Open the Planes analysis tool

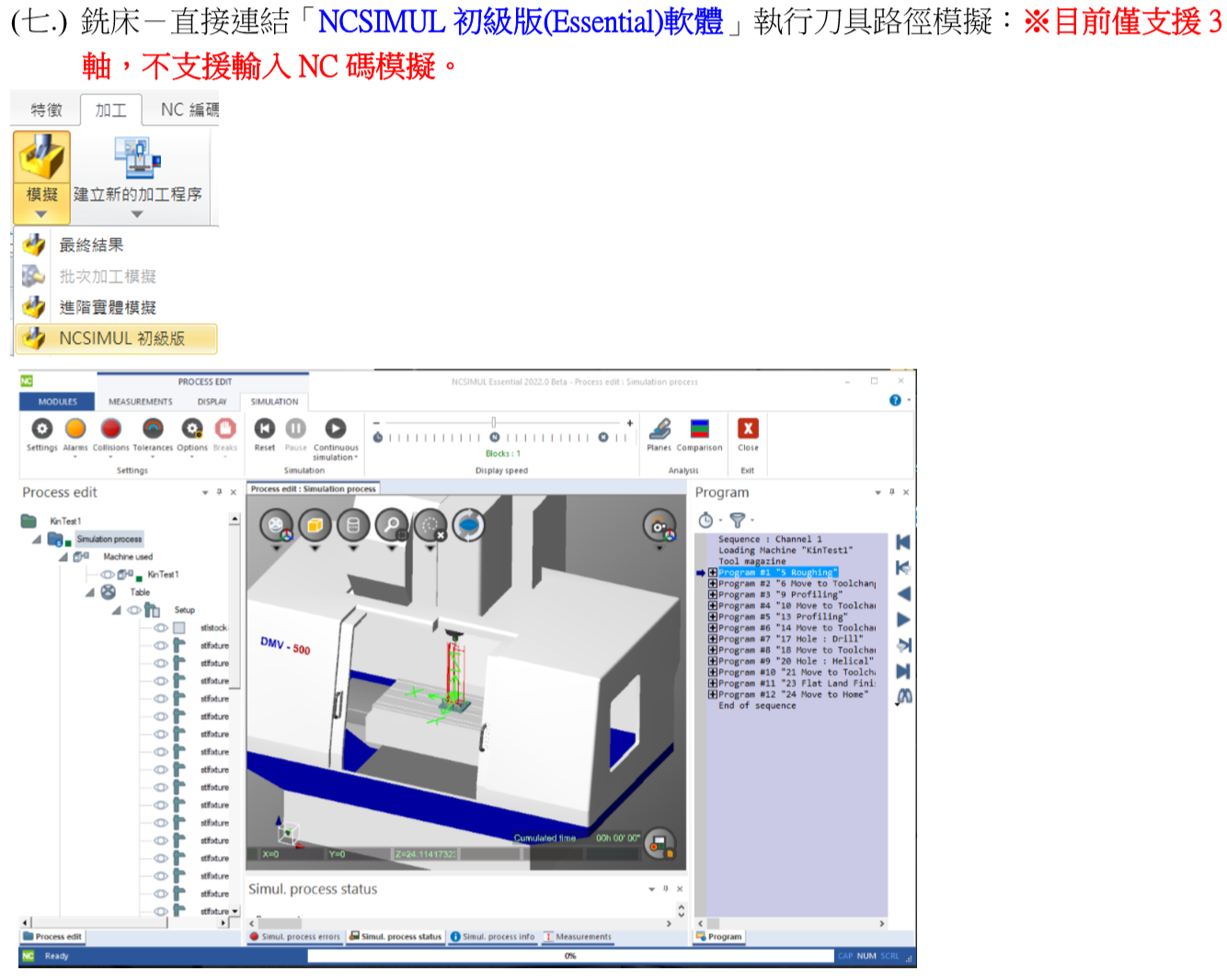pyautogui.click(x=659, y=429)
